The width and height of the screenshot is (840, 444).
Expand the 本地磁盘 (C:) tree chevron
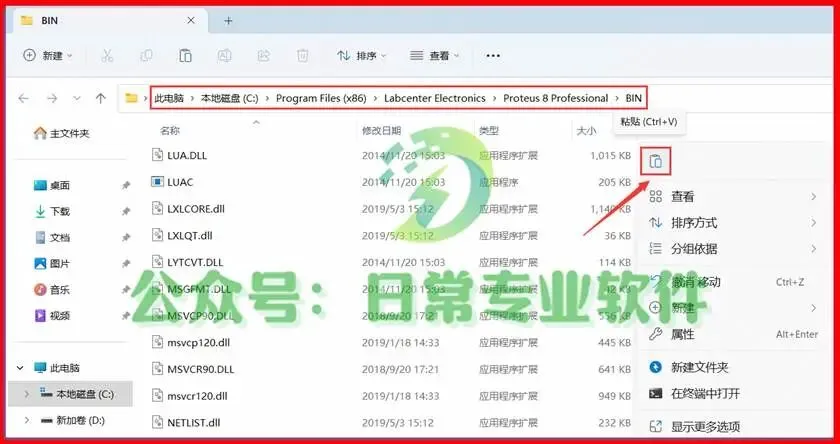[27, 394]
